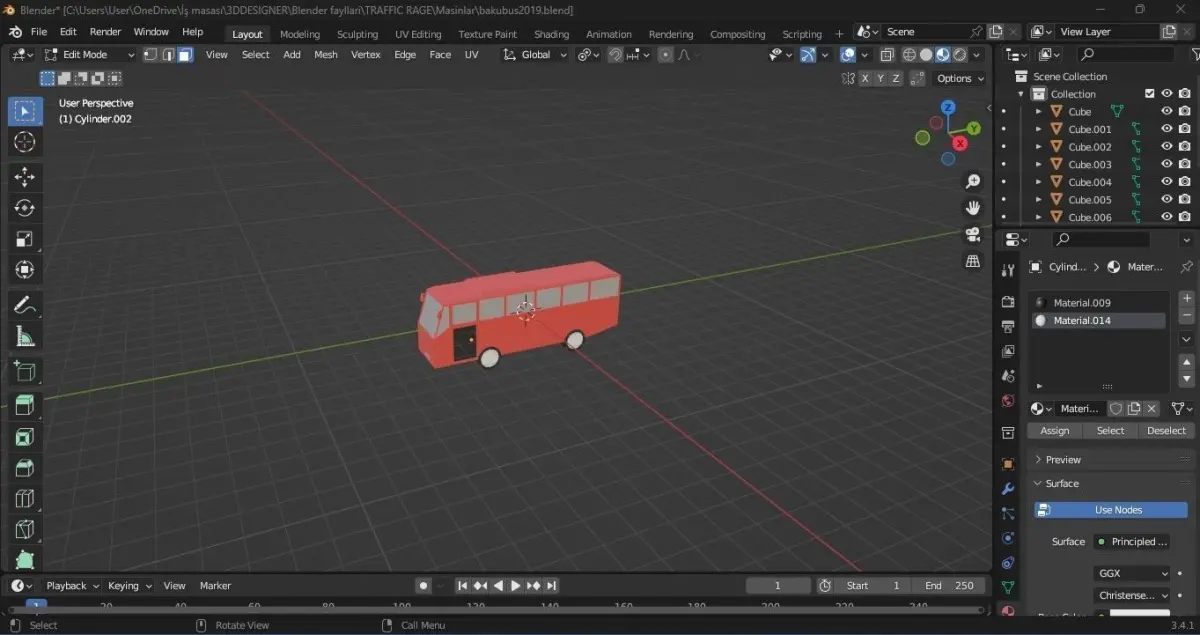Click the material Select button
1200x635 pixels.
click(x=1110, y=431)
